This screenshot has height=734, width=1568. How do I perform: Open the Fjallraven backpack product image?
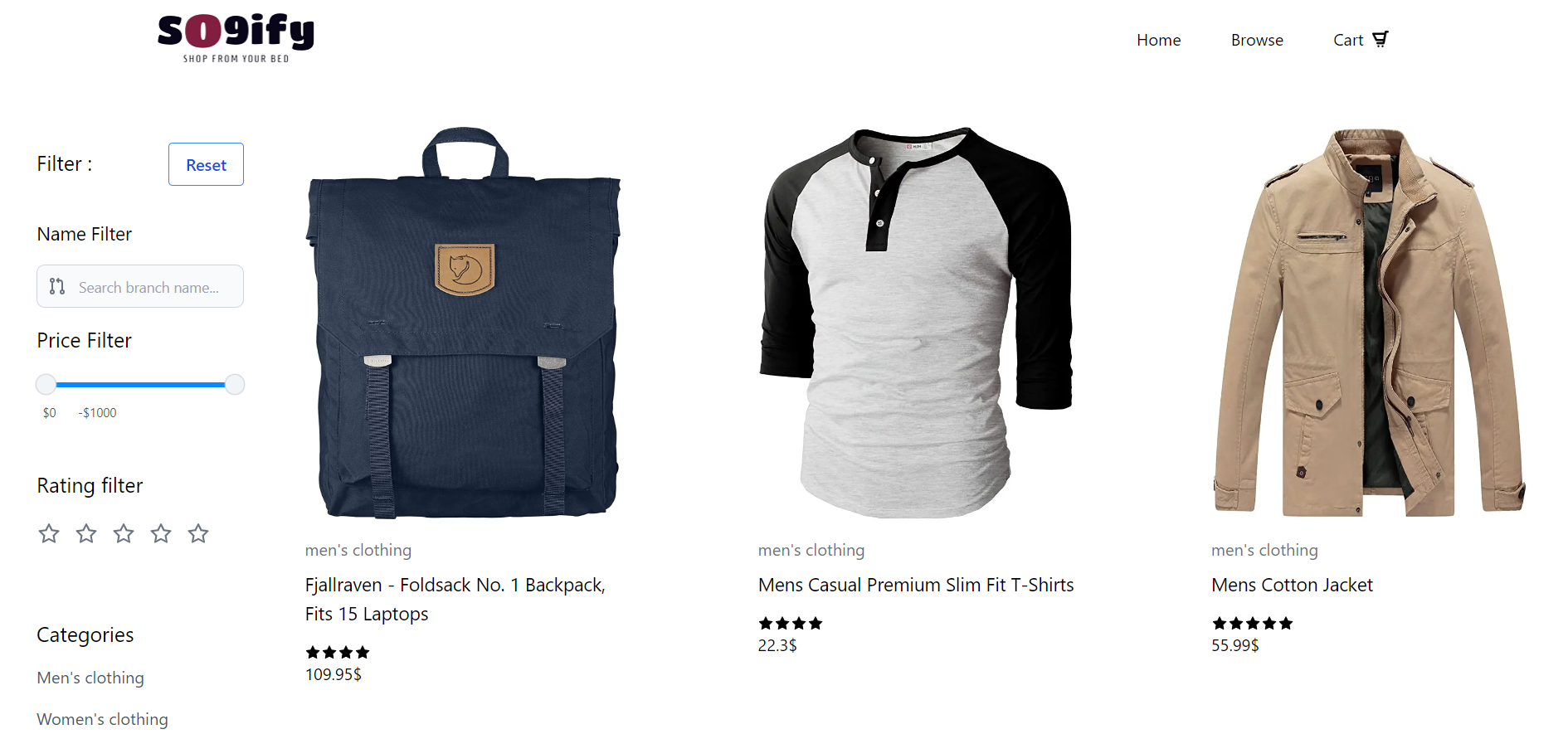click(x=464, y=323)
